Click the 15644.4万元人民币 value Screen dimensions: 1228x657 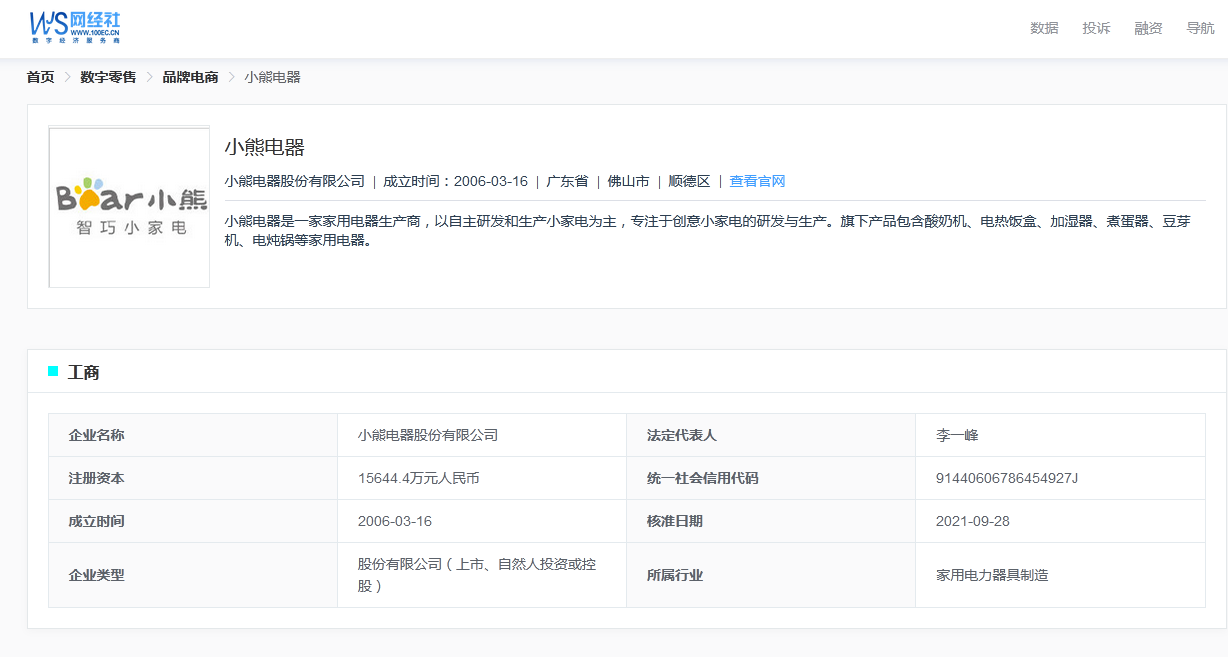click(x=419, y=478)
